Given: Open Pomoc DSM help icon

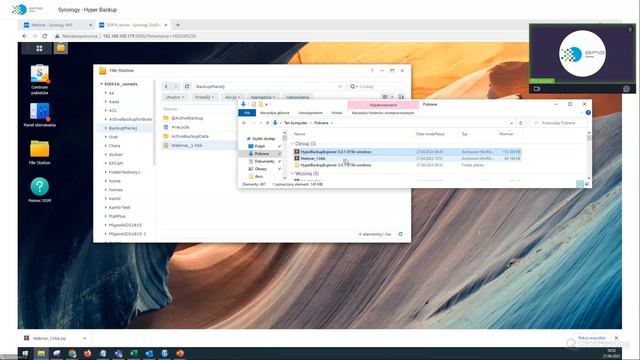Looking at the screenshot, I should 40,190.
